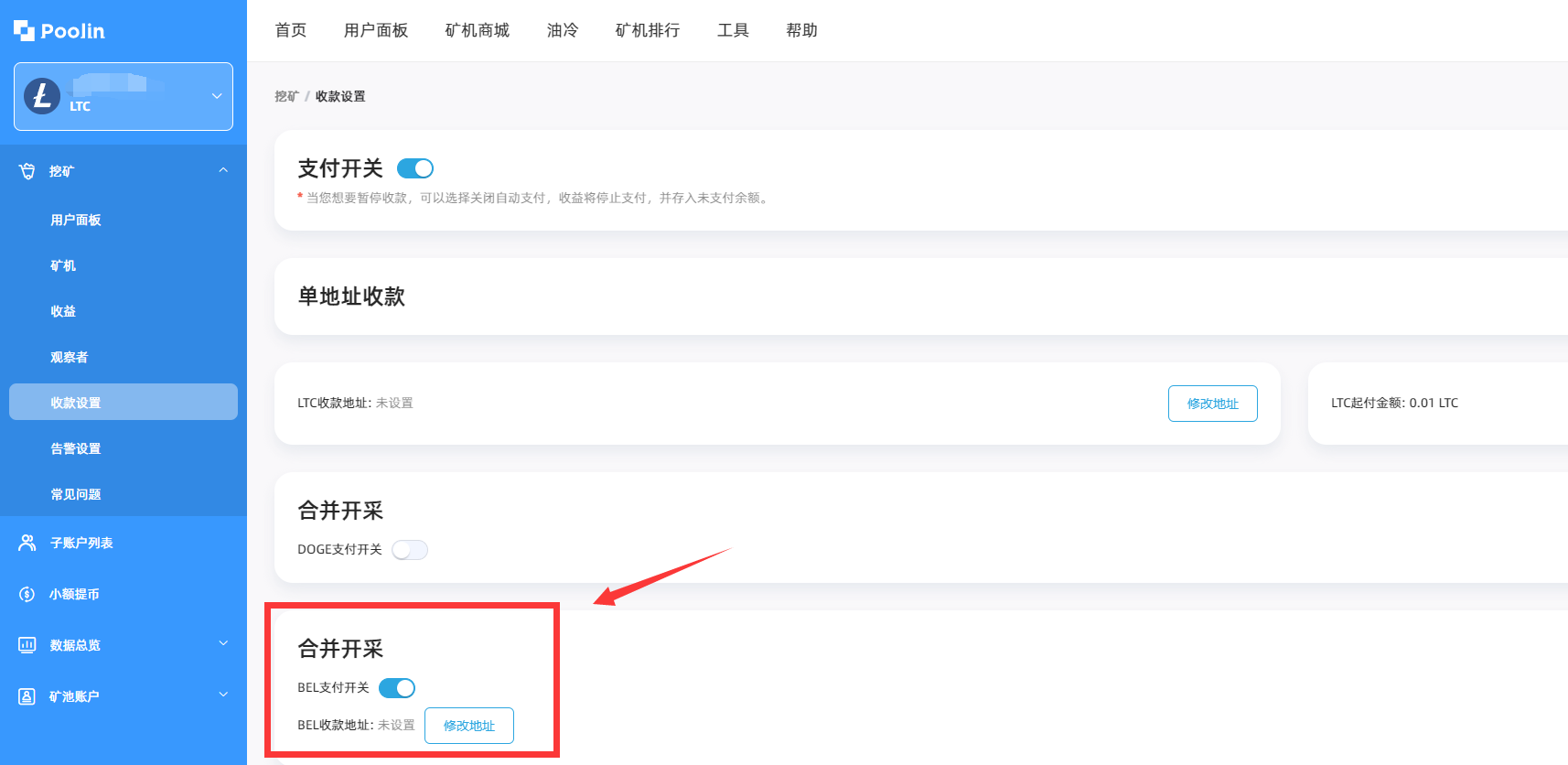Click the mining (挖矿) sidebar icon

tap(27, 171)
